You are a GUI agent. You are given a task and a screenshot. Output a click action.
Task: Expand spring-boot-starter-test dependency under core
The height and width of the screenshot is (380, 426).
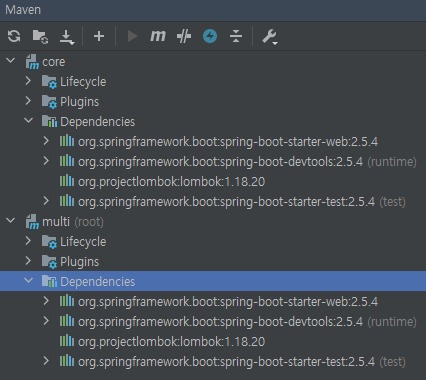[x=46, y=201]
